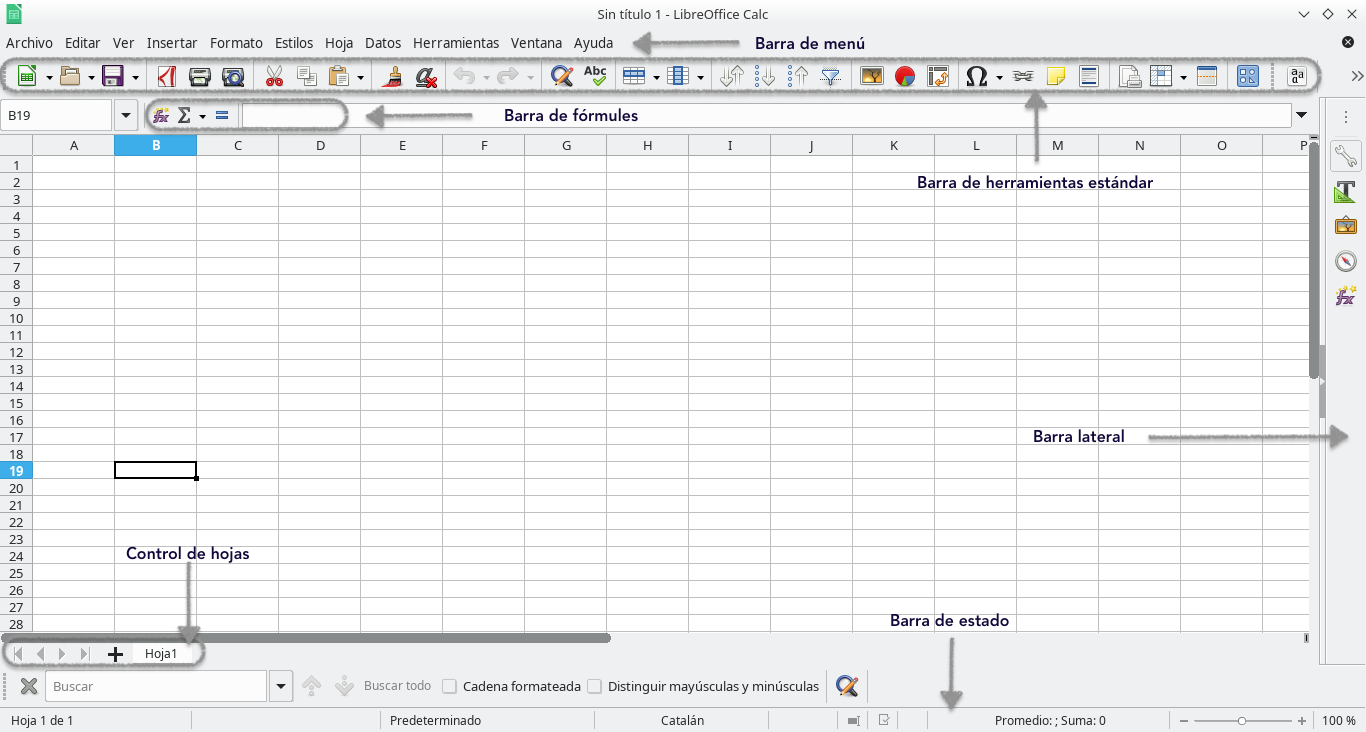
Task: Open sidebar Functions fx icon
Action: click(x=1346, y=297)
